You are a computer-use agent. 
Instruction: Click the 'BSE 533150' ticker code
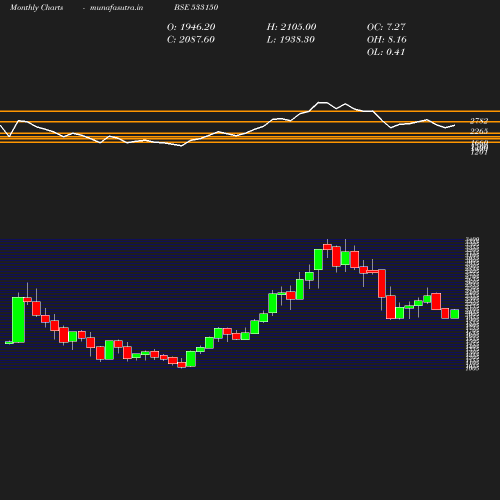pyautogui.click(x=196, y=7)
